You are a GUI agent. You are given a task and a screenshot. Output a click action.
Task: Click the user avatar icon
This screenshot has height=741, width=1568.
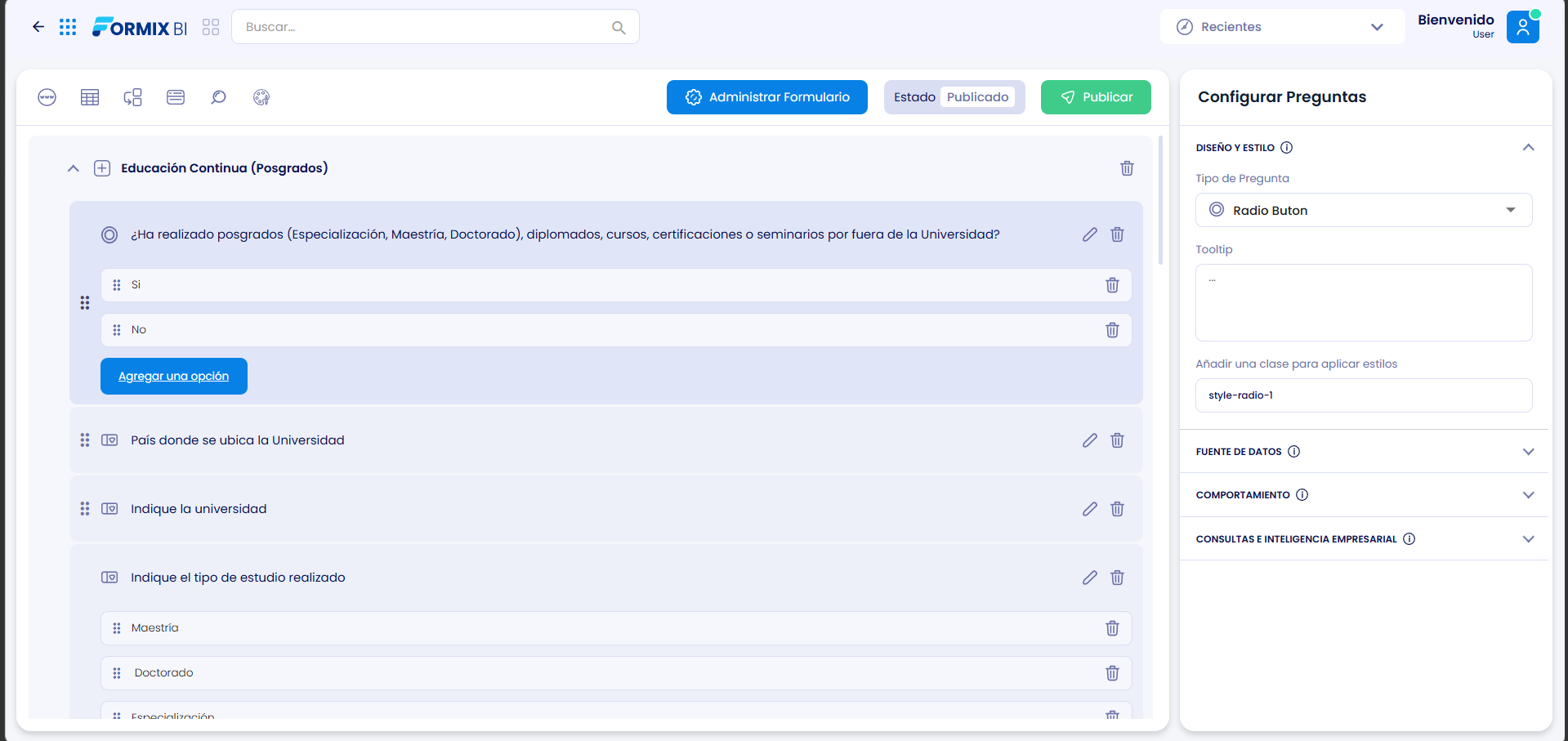pyautogui.click(x=1523, y=27)
